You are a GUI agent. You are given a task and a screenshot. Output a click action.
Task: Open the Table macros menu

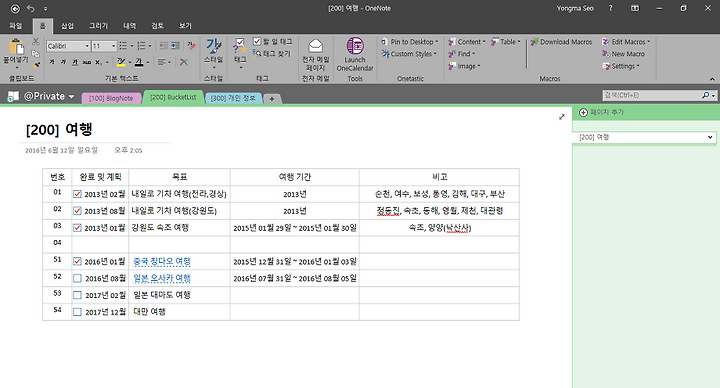pos(506,42)
